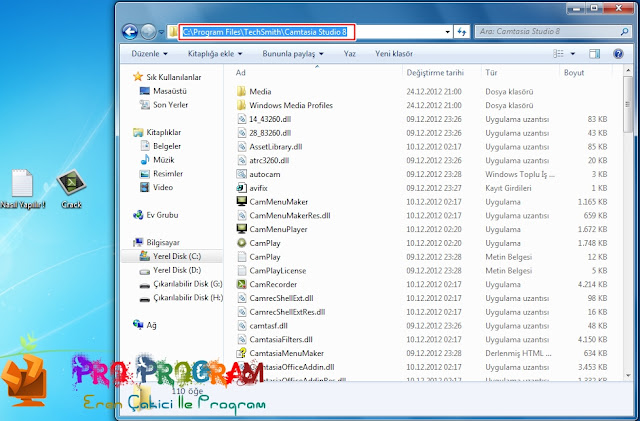Select Yerel Disk (C:) drive
This screenshot has width=640, height=421.
click(x=176, y=256)
